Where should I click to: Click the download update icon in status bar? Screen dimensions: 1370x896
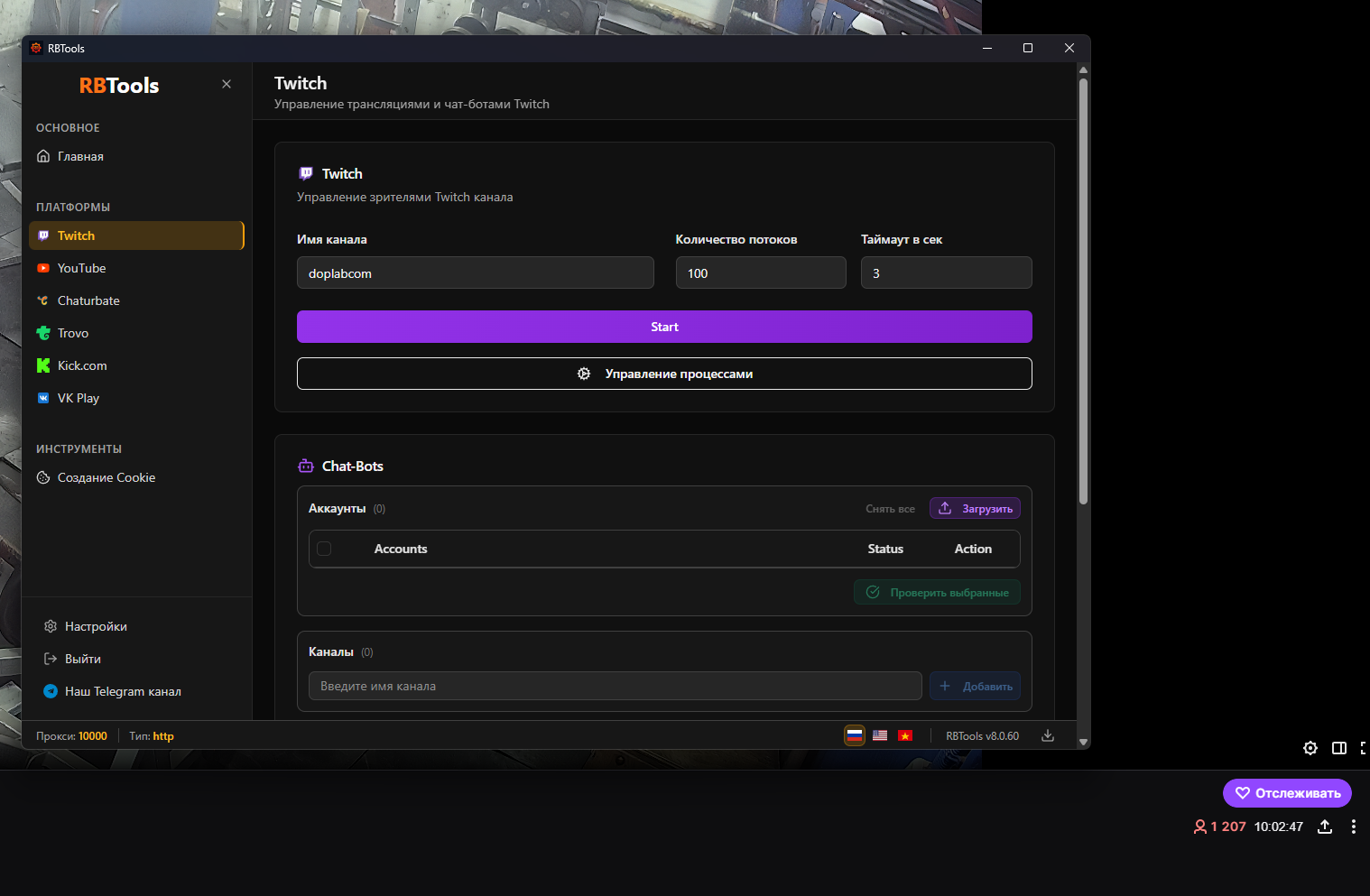(x=1047, y=735)
